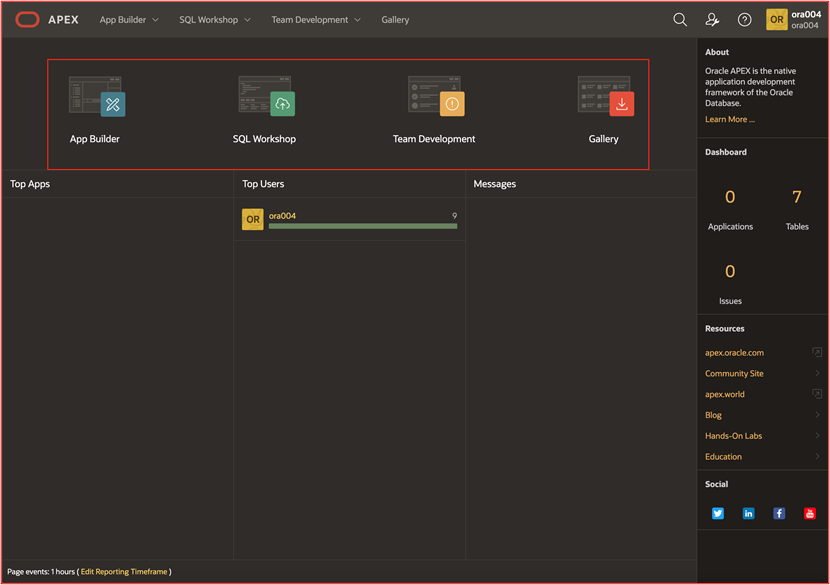Open the large Team Development icon
The height and width of the screenshot is (585, 830).
pos(436,96)
